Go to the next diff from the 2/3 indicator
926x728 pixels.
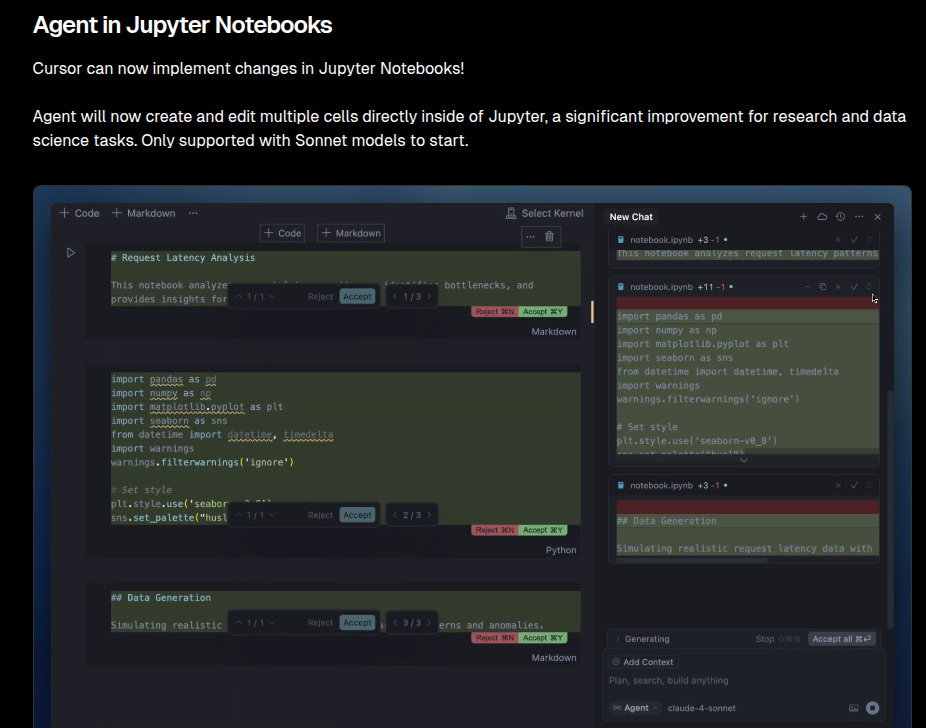[x=429, y=515]
